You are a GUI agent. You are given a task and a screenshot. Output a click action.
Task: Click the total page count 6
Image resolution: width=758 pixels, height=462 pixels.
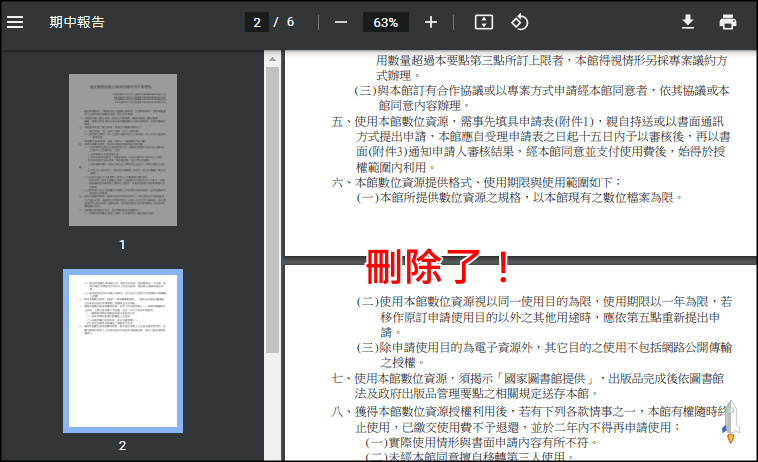pos(290,22)
